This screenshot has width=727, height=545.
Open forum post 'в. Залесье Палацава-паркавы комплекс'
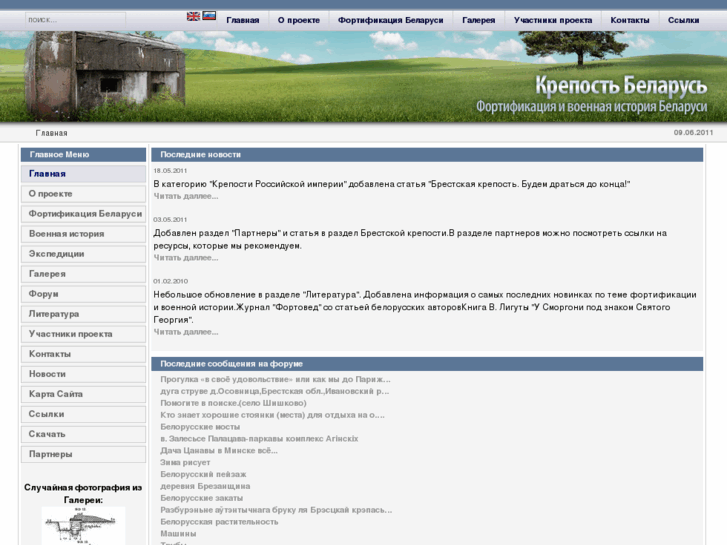pos(259,439)
